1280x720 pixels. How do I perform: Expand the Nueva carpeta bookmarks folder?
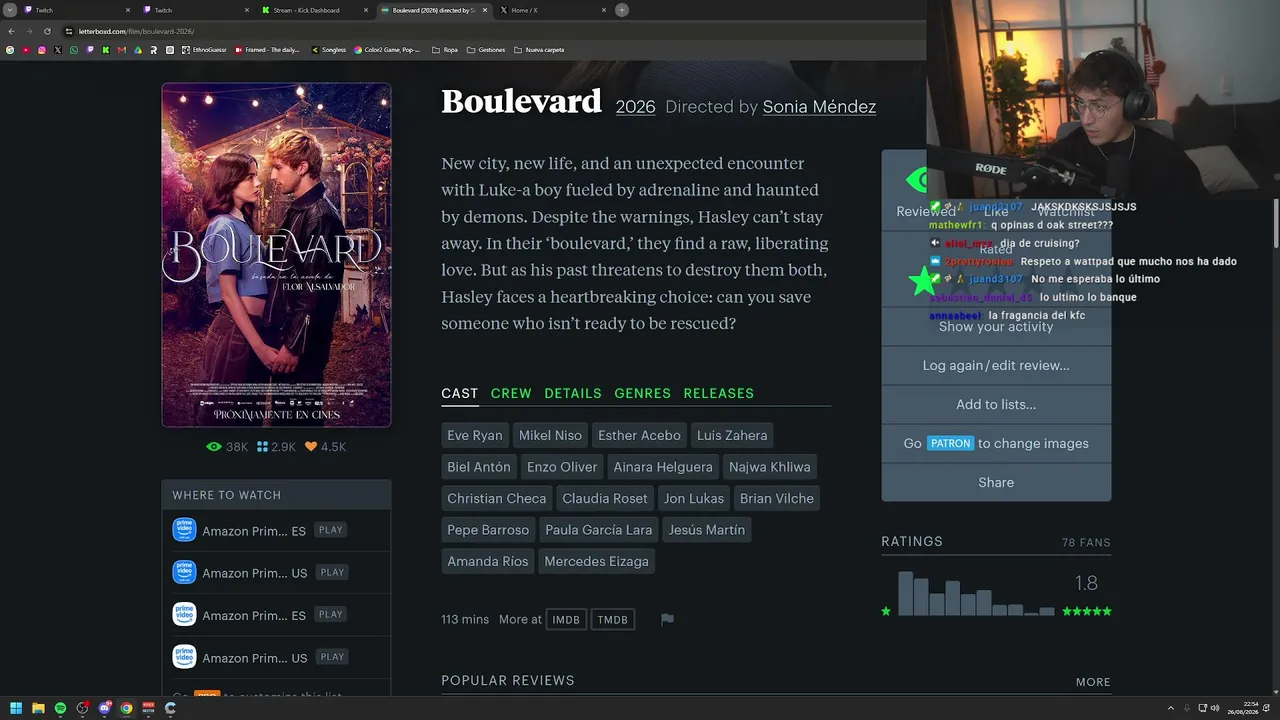tap(539, 50)
